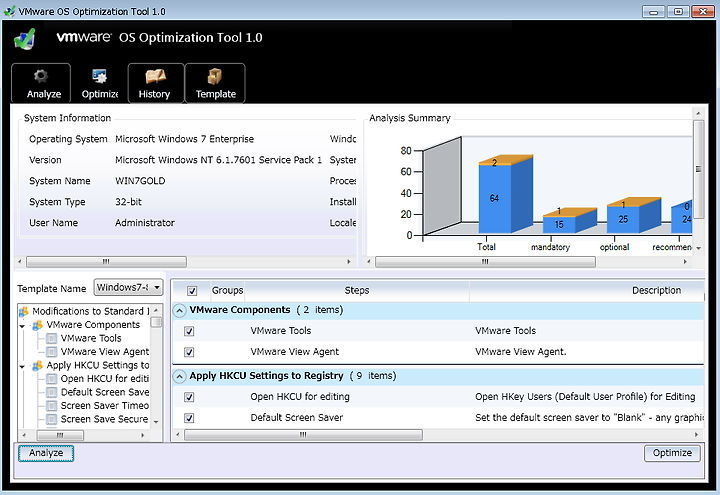
Task: Switch to the History tab
Action: click(x=156, y=83)
